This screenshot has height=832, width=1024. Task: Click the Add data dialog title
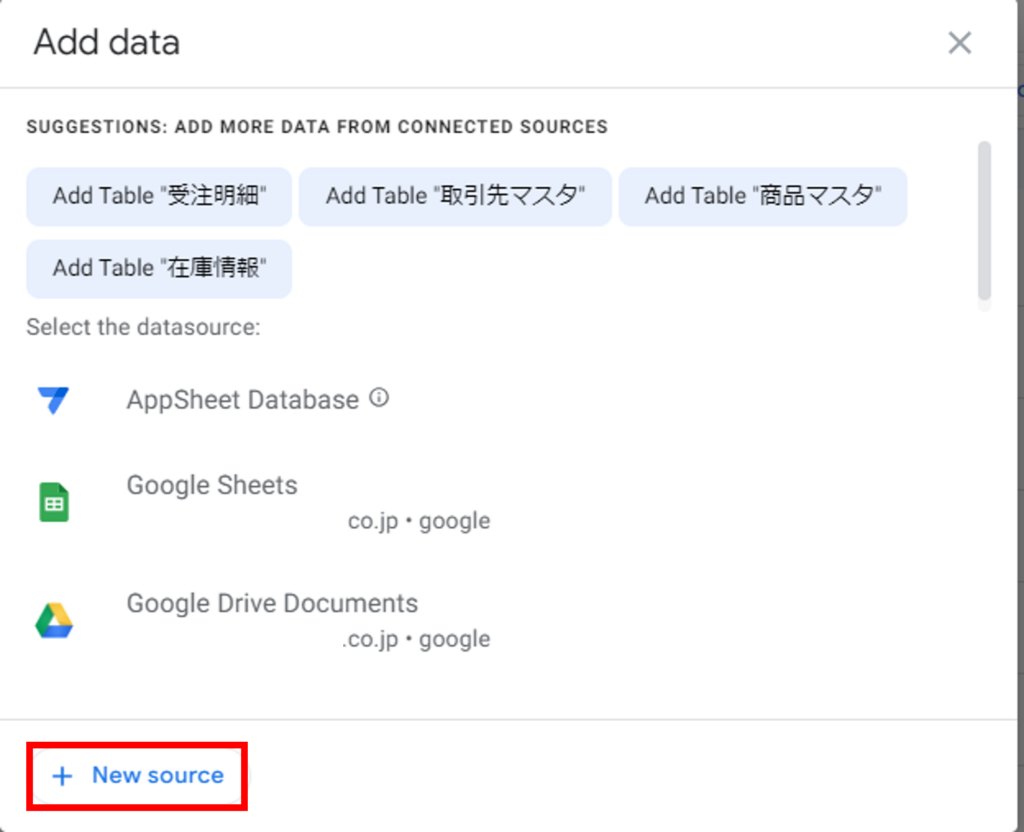pos(106,42)
